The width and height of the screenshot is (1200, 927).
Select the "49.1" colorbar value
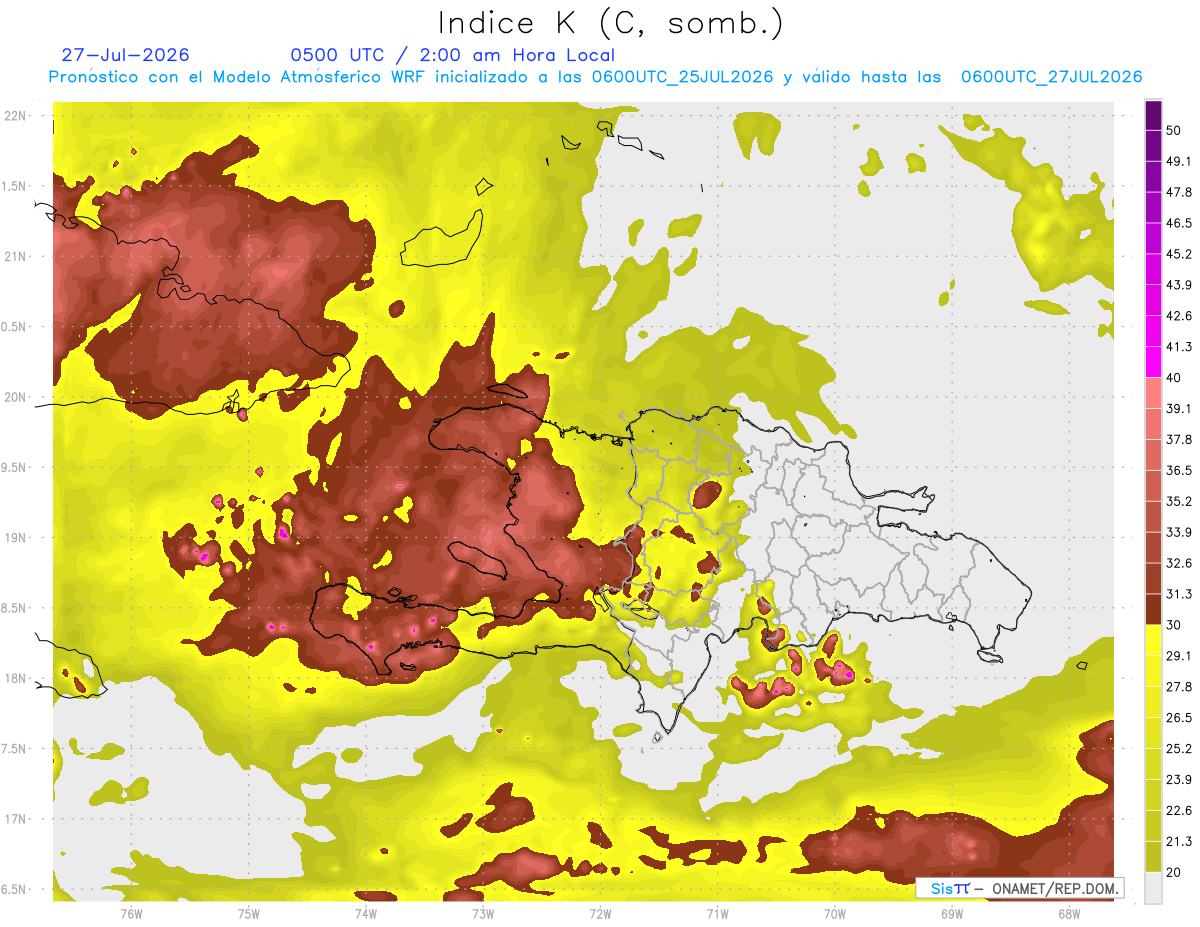point(1179,161)
